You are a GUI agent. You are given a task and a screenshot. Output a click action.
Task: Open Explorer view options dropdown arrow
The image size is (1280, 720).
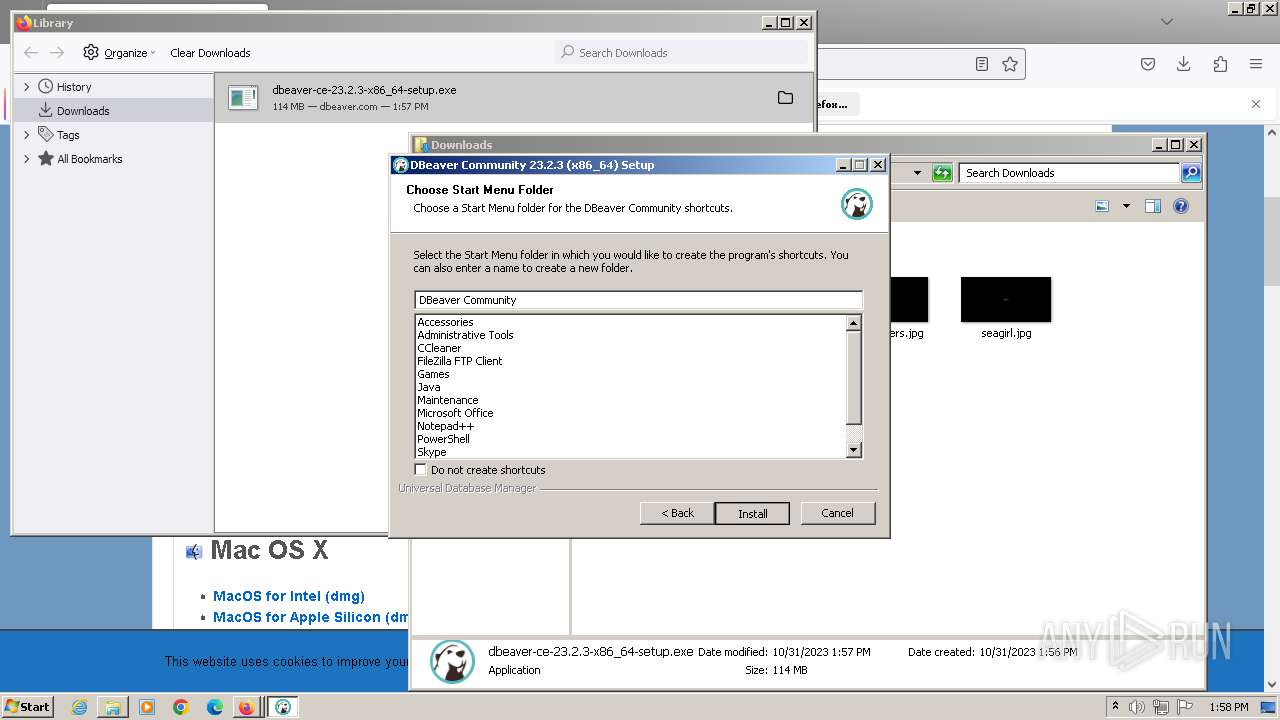point(1126,206)
